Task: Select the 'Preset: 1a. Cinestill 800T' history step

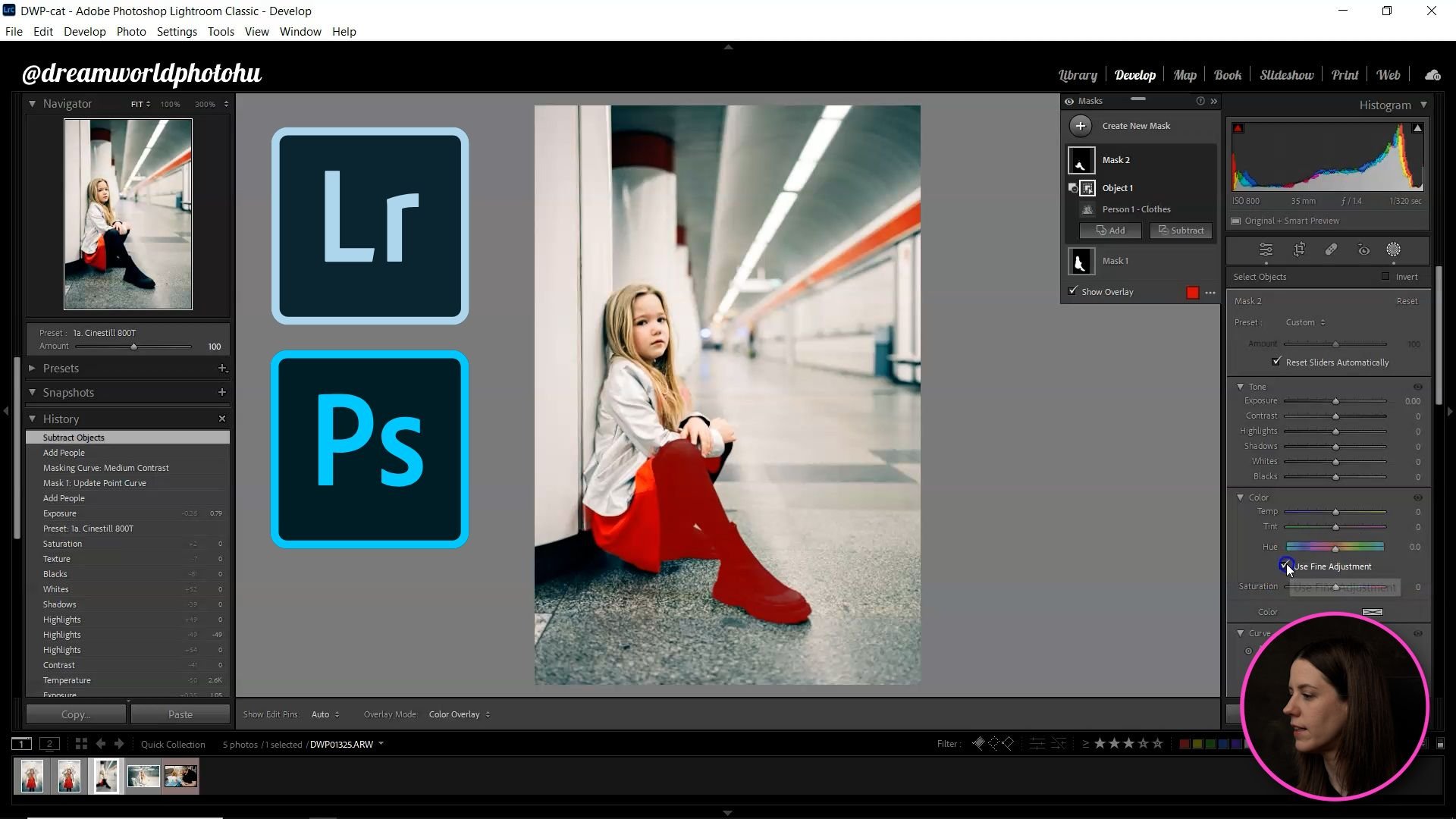Action: [x=127, y=529]
